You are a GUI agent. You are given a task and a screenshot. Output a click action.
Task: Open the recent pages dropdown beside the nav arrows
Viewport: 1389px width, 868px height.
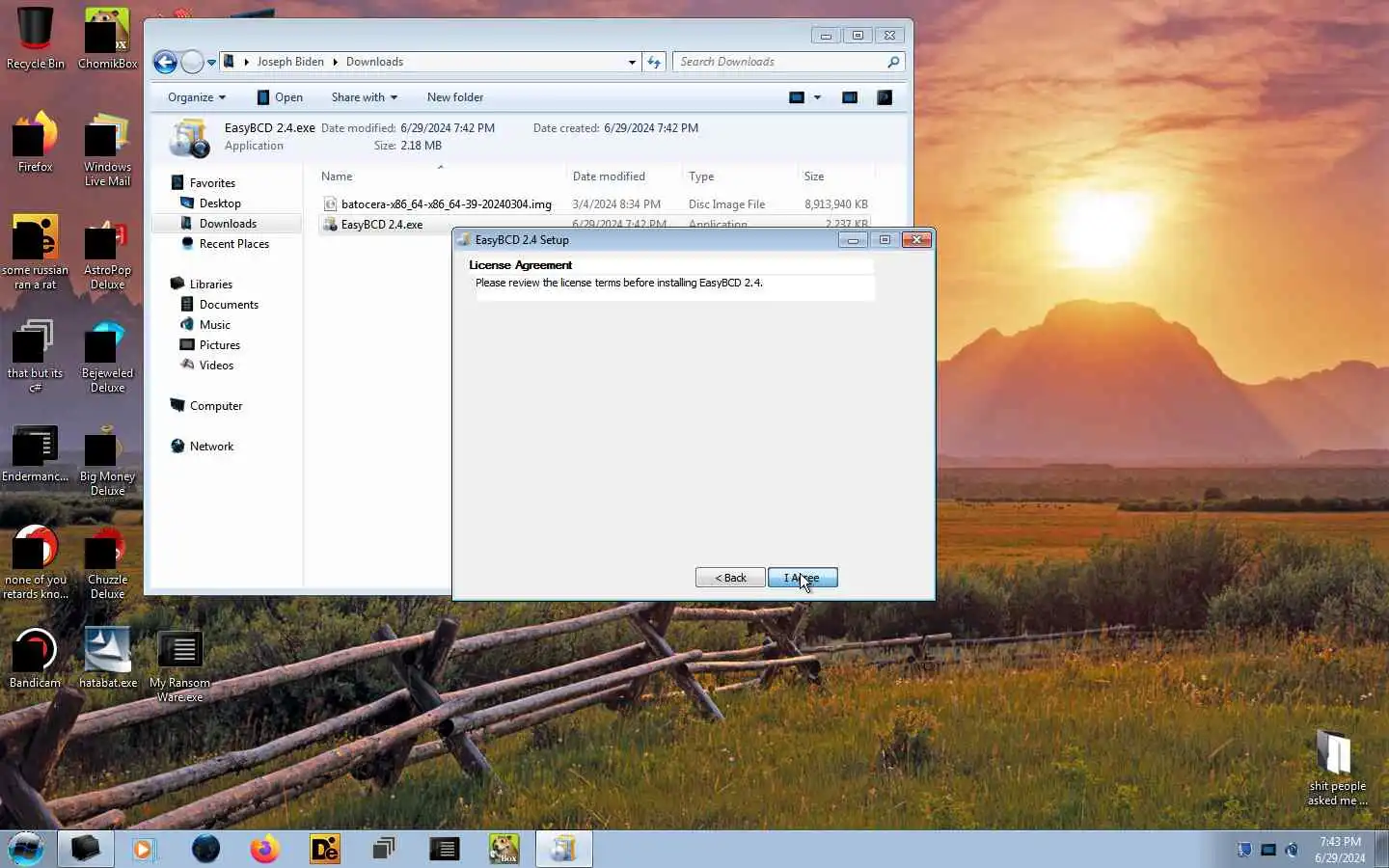pos(211,63)
